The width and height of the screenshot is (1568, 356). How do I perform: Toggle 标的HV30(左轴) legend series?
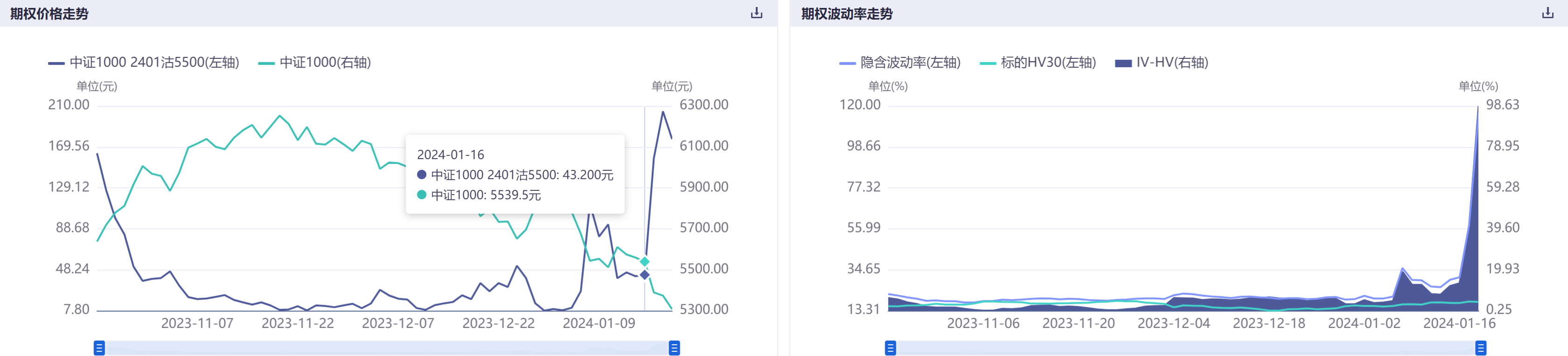point(1038,63)
